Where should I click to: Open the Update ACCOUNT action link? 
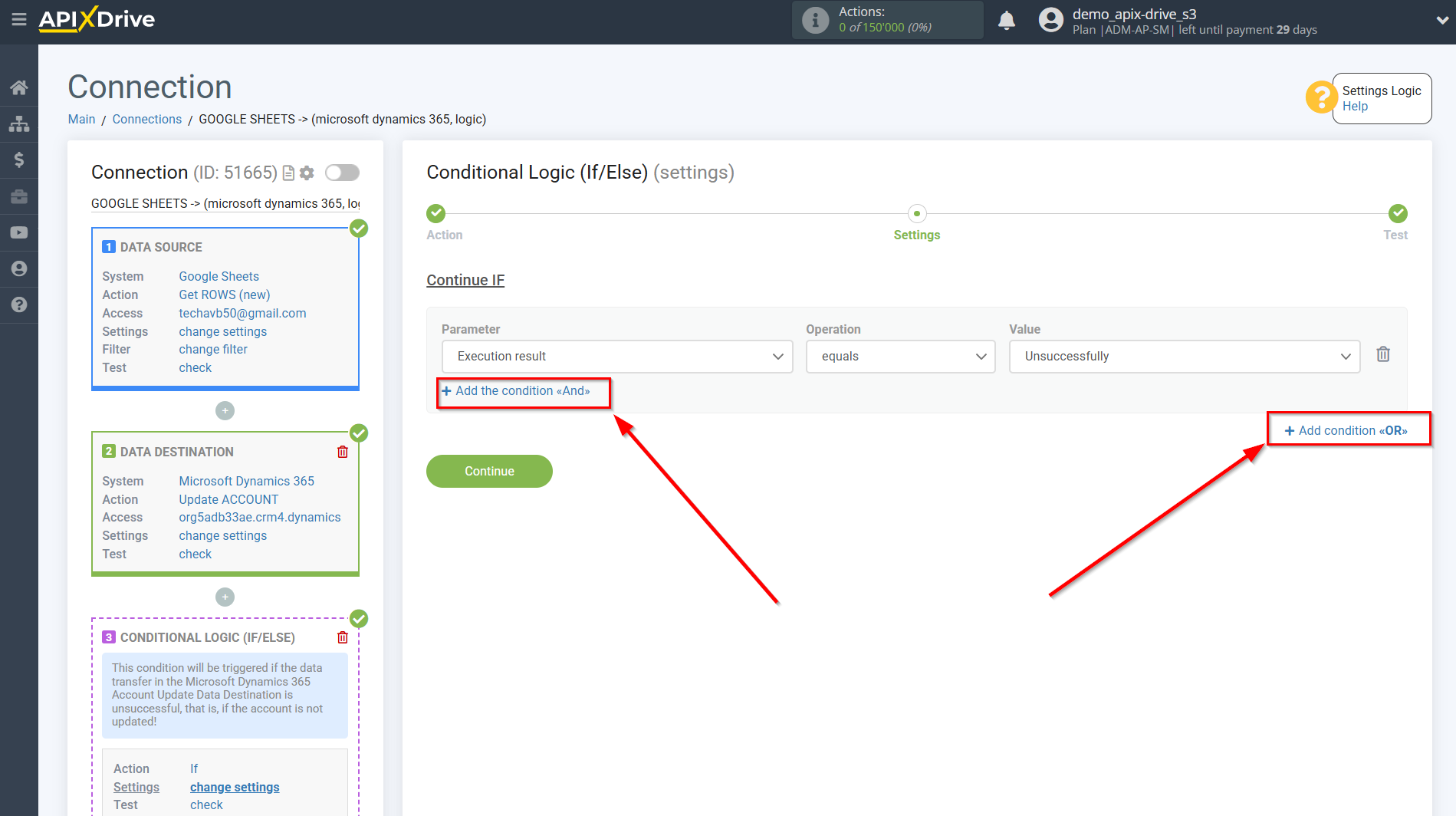click(228, 499)
